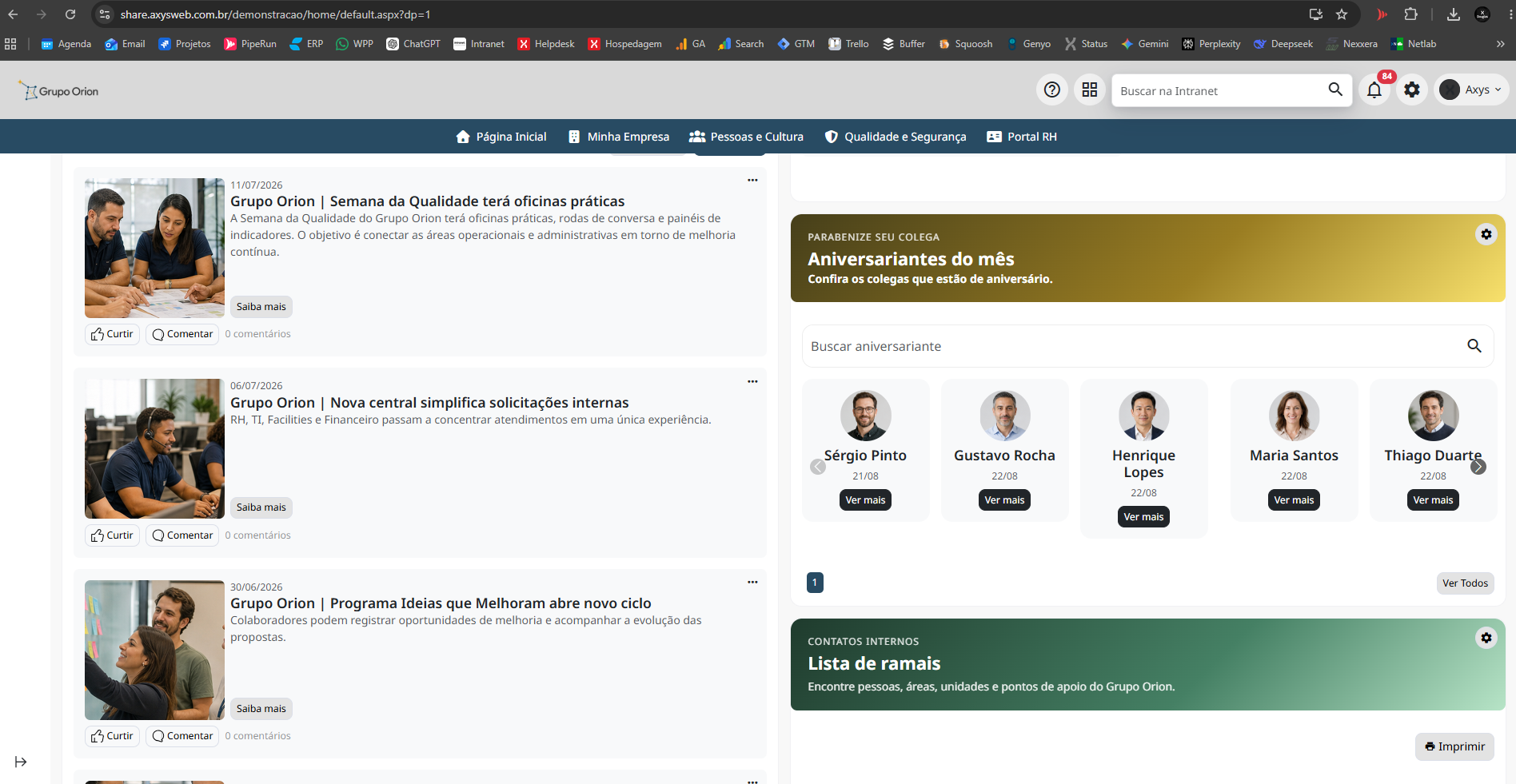The image size is (1516, 784).
Task: Show next birthday cards with right arrow
Action: point(1478,467)
